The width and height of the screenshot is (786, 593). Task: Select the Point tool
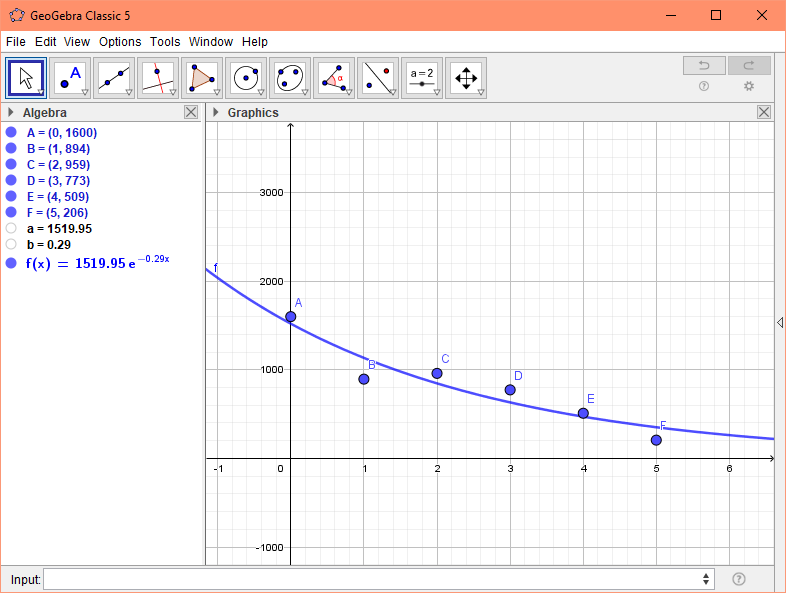pyautogui.click(x=70, y=78)
